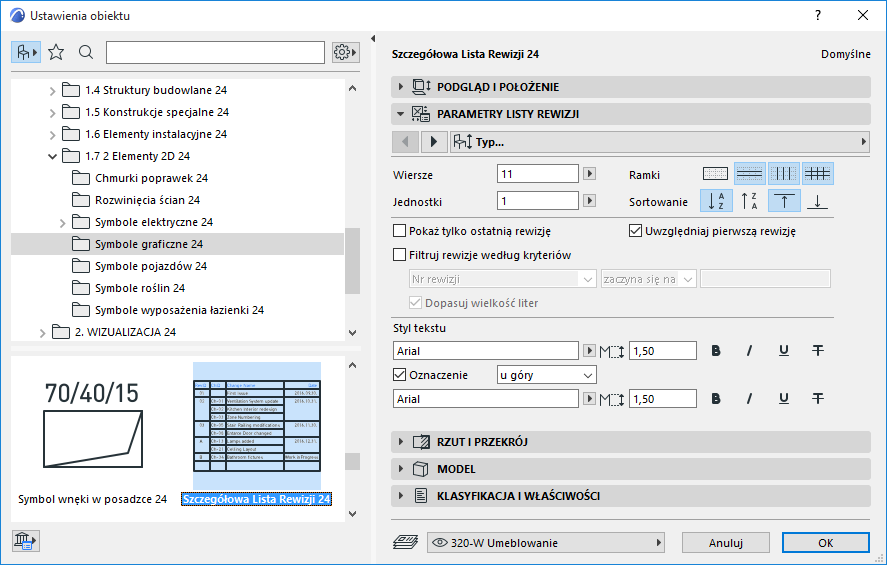Click the Anuluj button

[x=726, y=543]
